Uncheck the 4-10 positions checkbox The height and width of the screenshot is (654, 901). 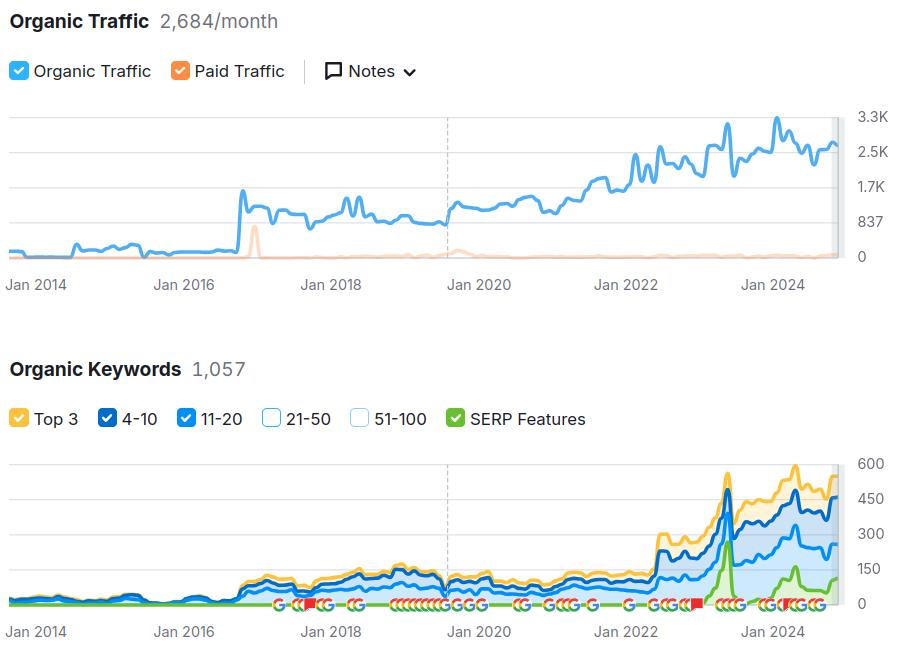click(x=107, y=419)
